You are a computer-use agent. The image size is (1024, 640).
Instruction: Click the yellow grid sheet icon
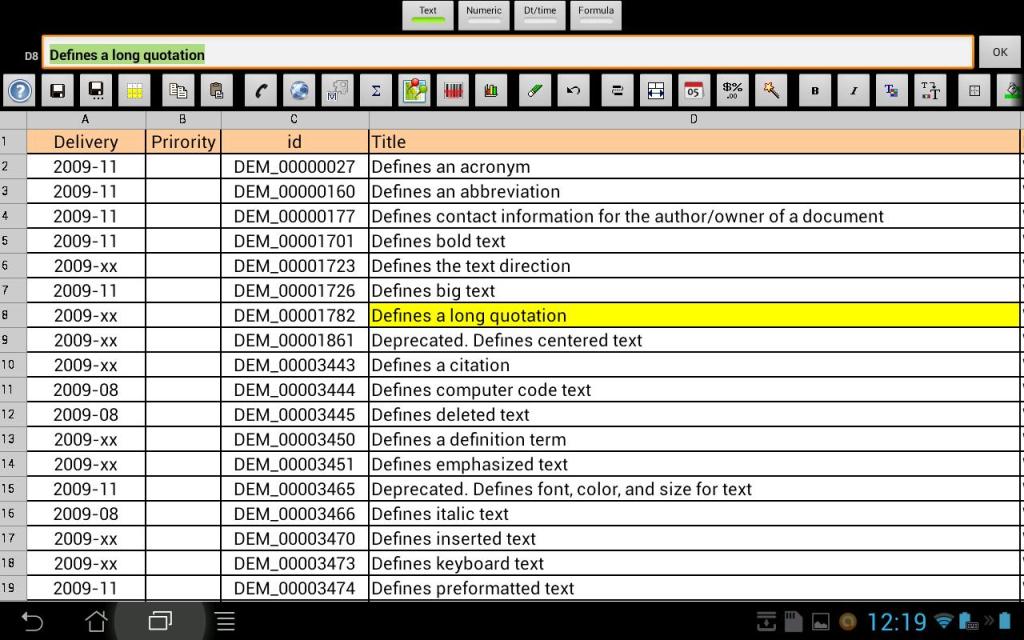pos(135,91)
